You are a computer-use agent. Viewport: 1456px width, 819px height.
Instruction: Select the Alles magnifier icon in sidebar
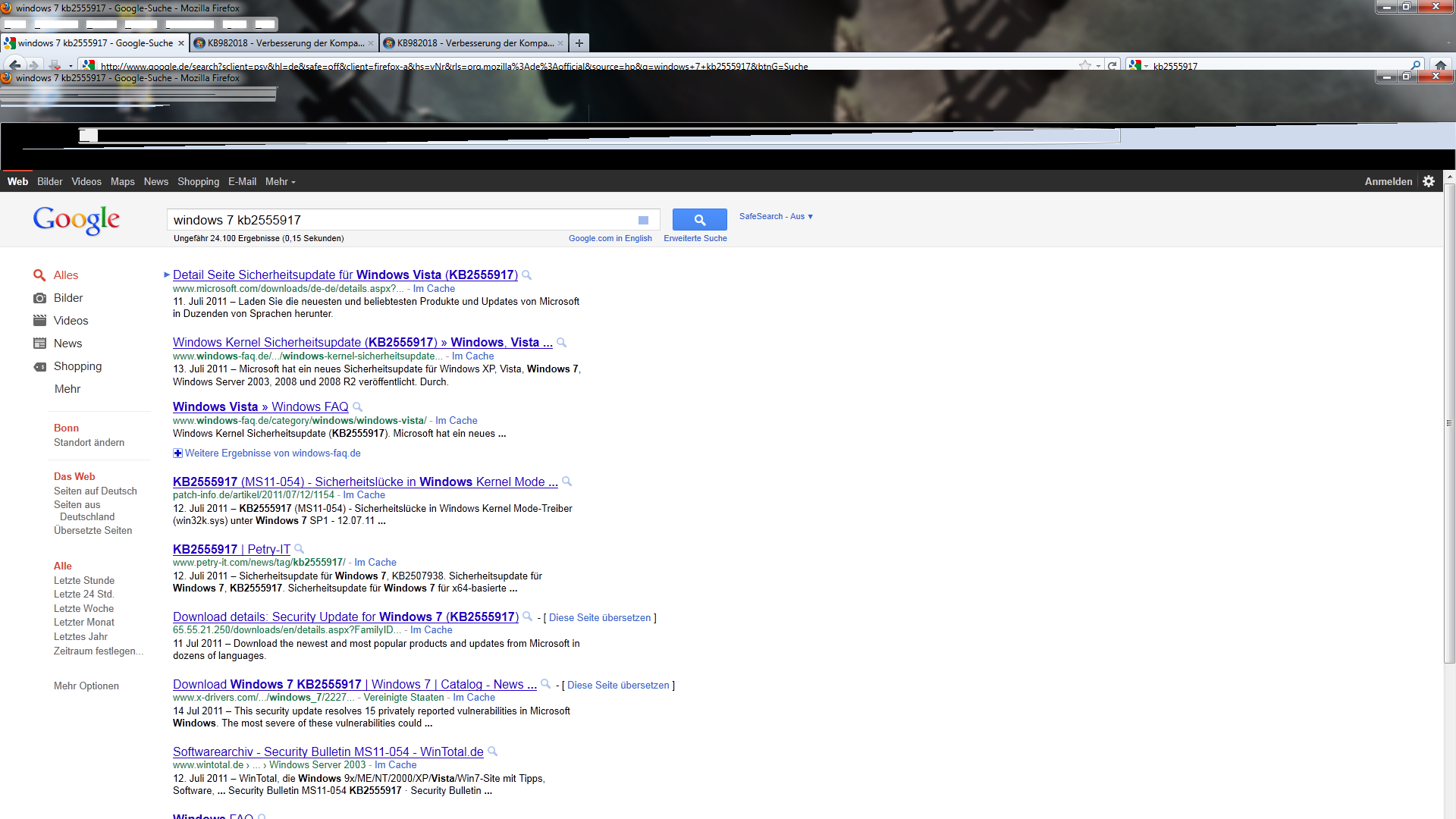pyautogui.click(x=39, y=275)
